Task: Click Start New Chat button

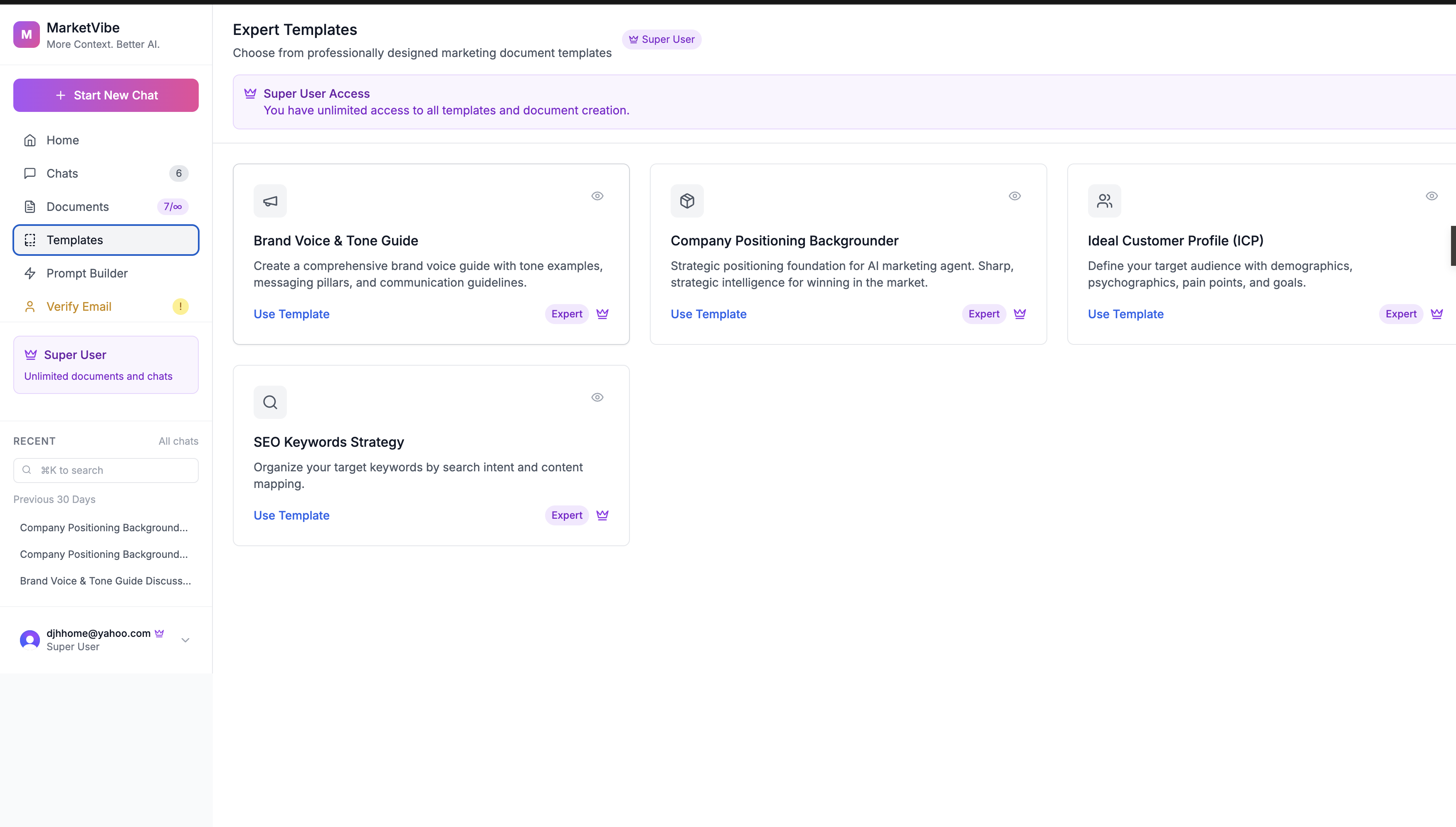Action: 106,95
